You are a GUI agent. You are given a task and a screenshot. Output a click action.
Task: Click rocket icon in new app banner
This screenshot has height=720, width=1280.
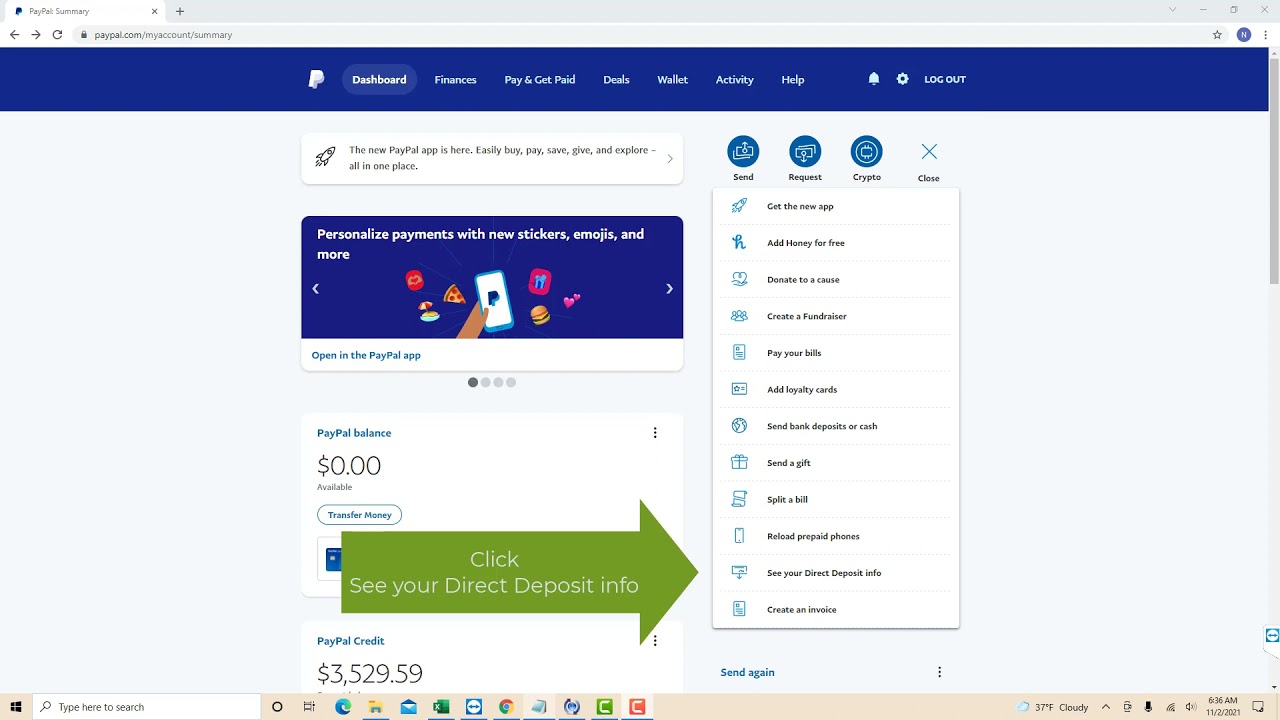(325, 157)
